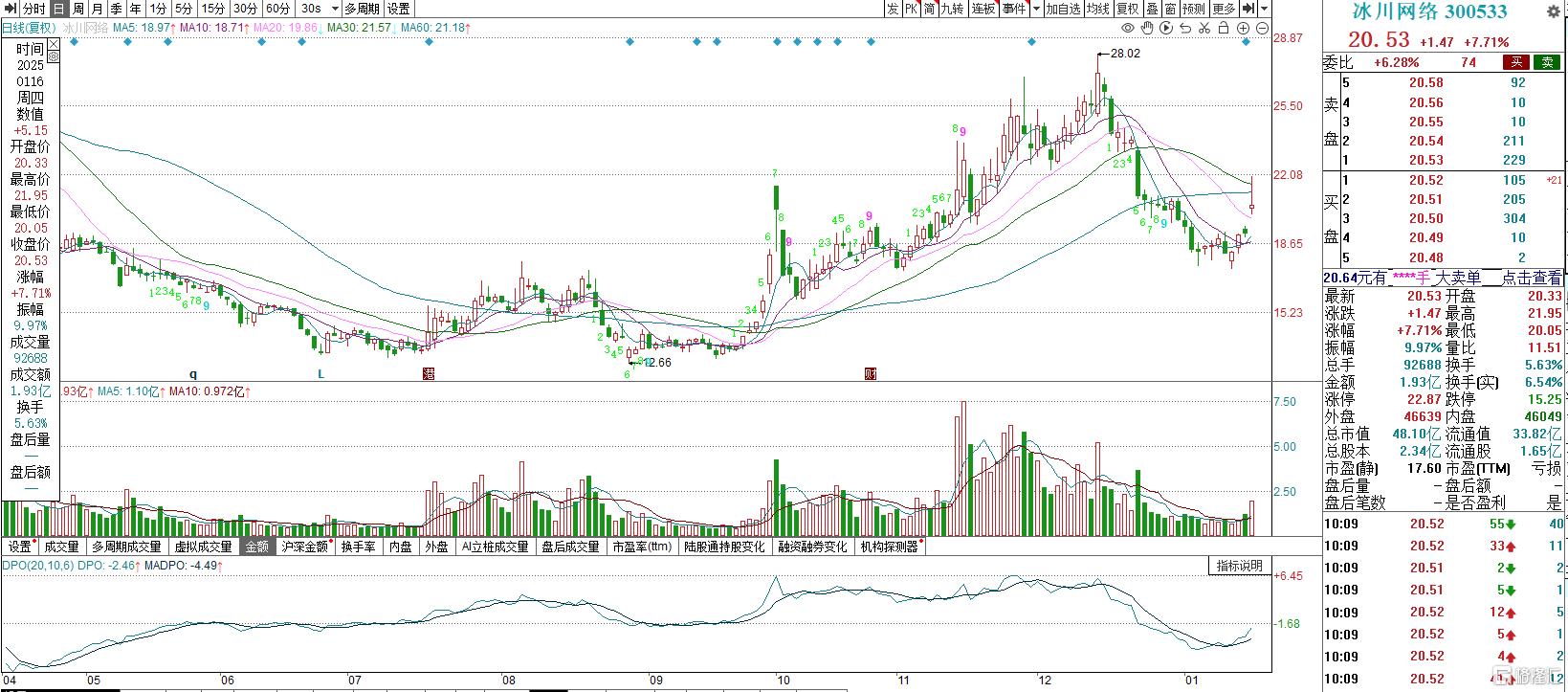Click the green 卖 sell button
The width and height of the screenshot is (1568, 692).
pos(1546,62)
